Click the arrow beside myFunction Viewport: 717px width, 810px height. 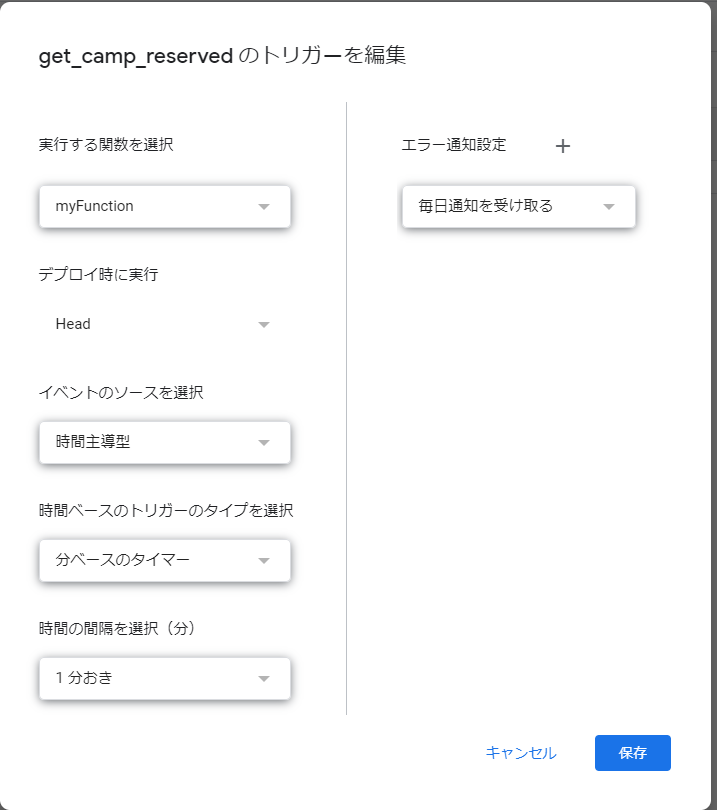(x=264, y=207)
